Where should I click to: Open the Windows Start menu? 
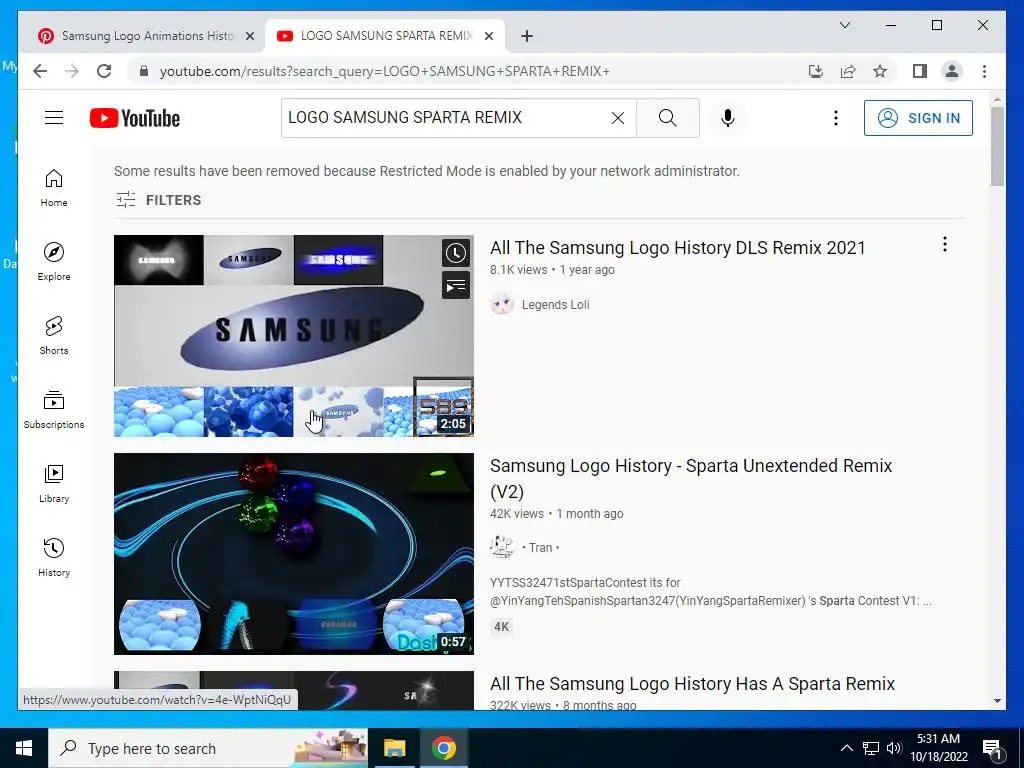[24, 748]
